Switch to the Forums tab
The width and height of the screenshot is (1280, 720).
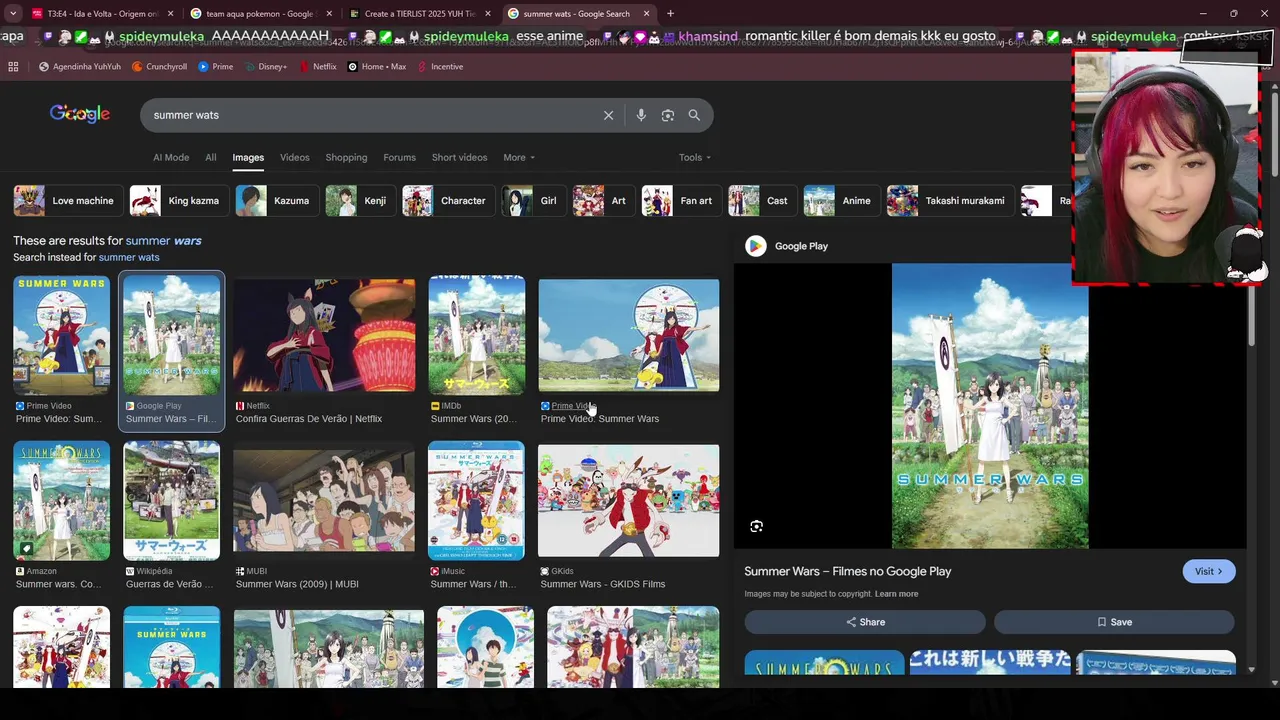(x=399, y=157)
